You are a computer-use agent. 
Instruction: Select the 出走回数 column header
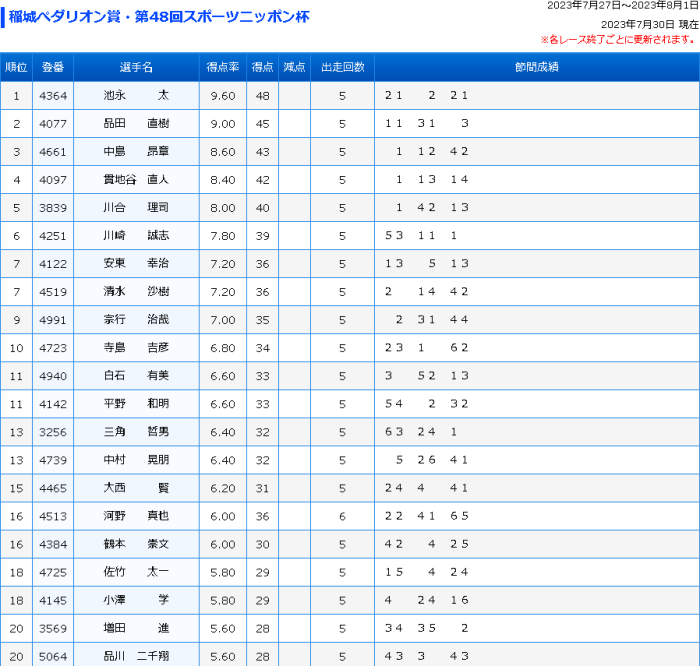click(x=342, y=67)
